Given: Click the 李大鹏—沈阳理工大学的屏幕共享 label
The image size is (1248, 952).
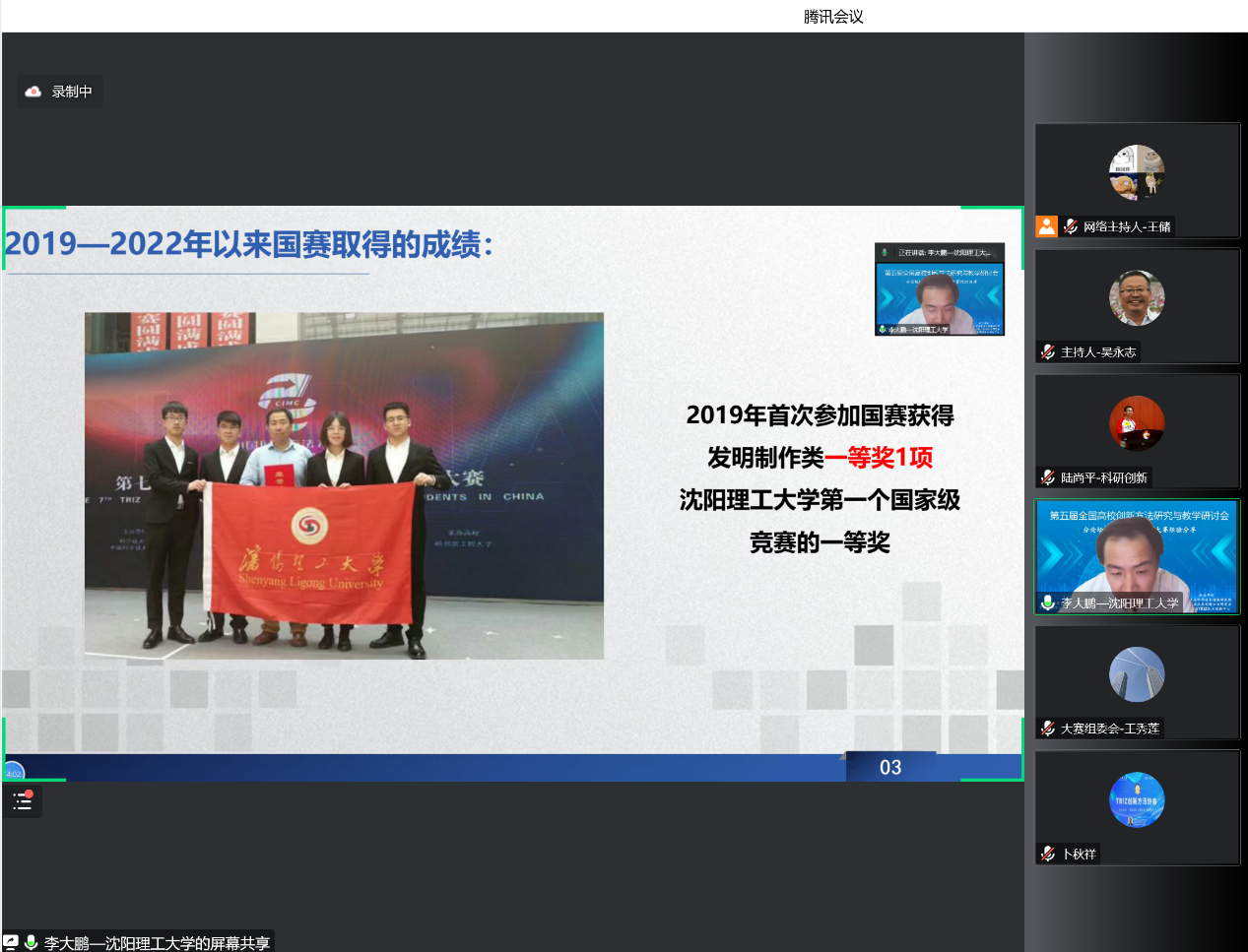Looking at the screenshot, I should tap(157, 943).
